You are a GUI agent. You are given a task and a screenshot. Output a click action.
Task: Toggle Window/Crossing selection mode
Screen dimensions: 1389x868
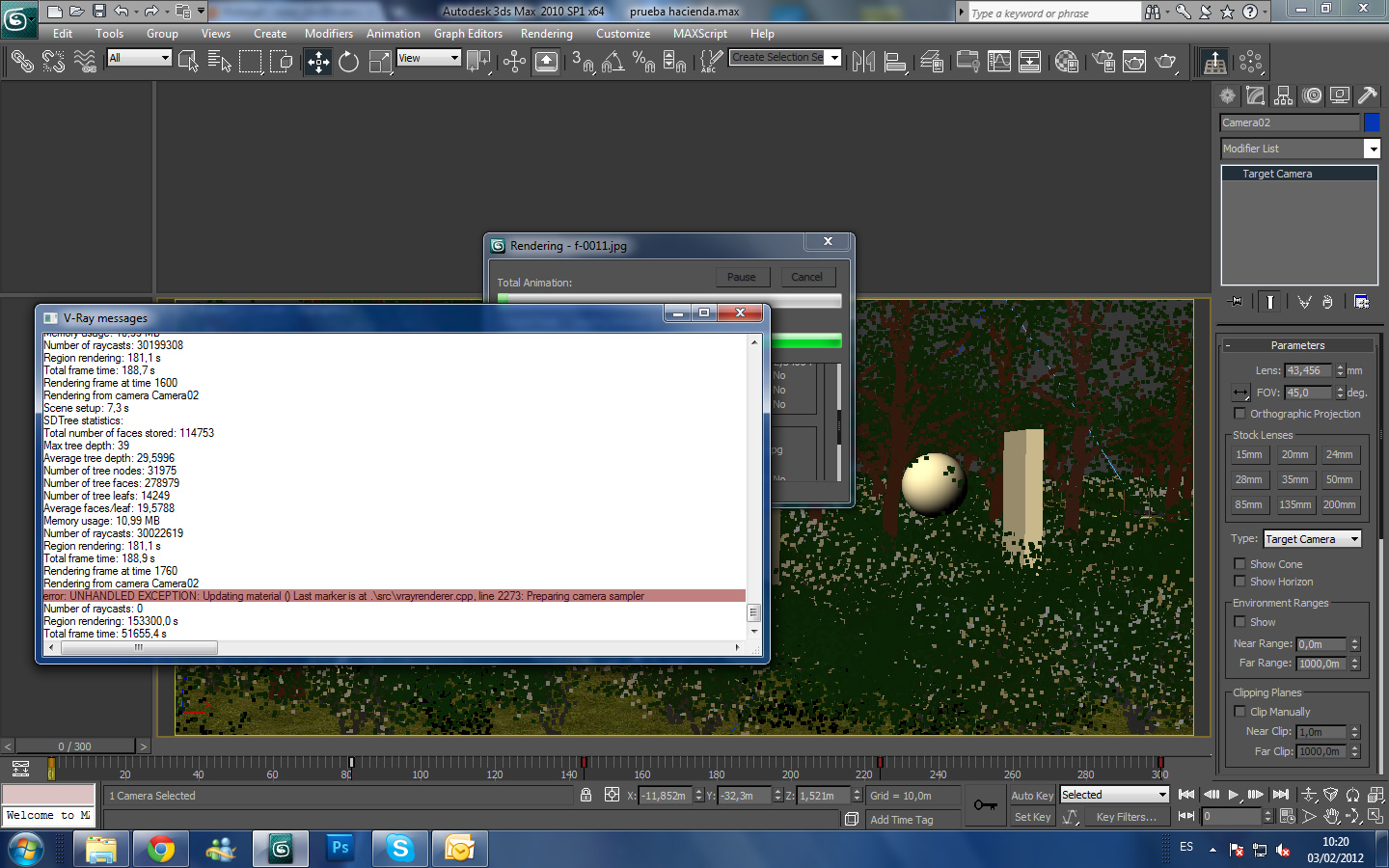tap(282, 62)
